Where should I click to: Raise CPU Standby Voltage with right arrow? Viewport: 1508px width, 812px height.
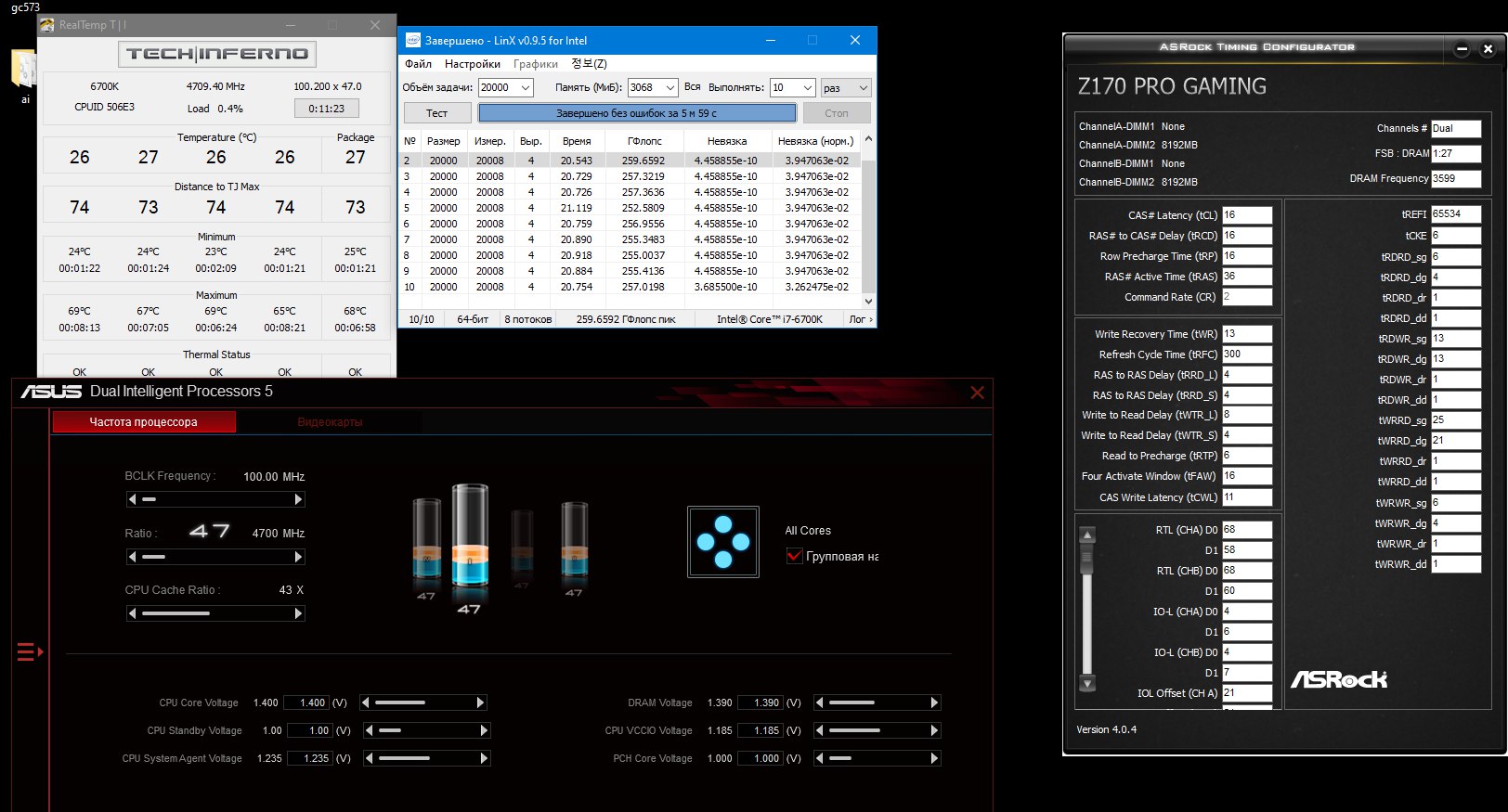coord(484,730)
